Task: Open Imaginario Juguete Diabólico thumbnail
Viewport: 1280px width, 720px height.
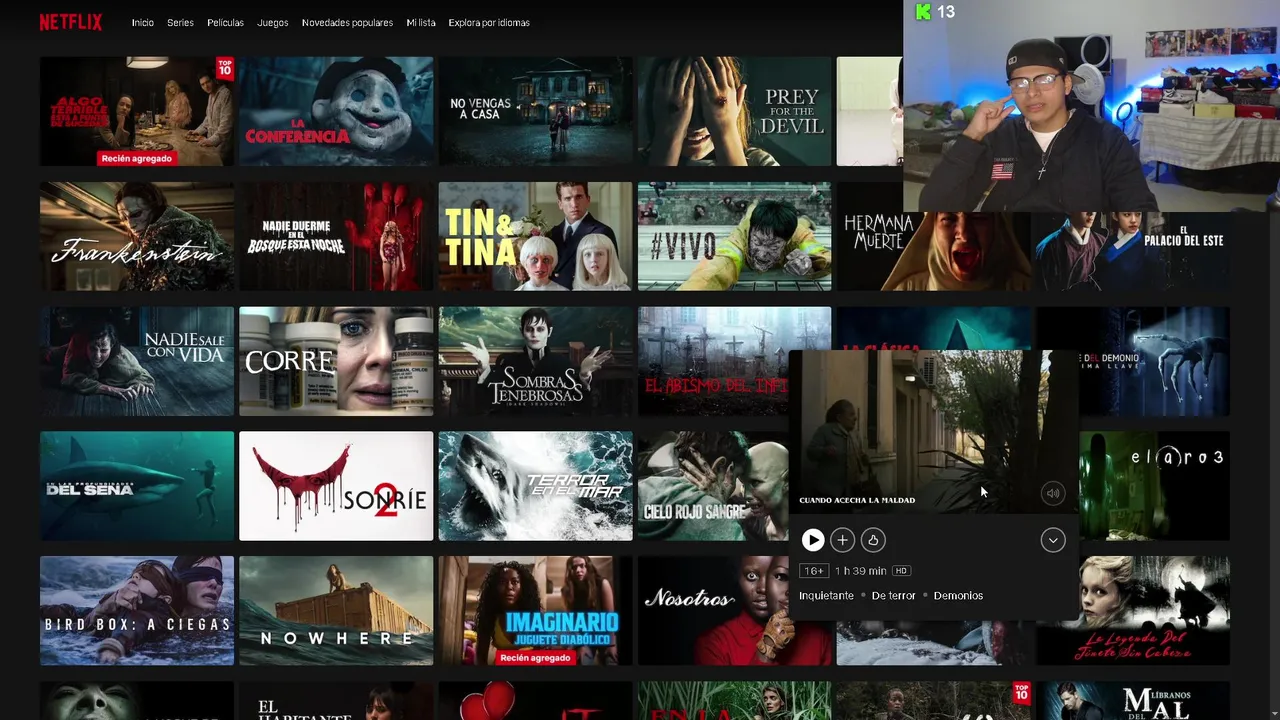Action: [x=535, y=610]
